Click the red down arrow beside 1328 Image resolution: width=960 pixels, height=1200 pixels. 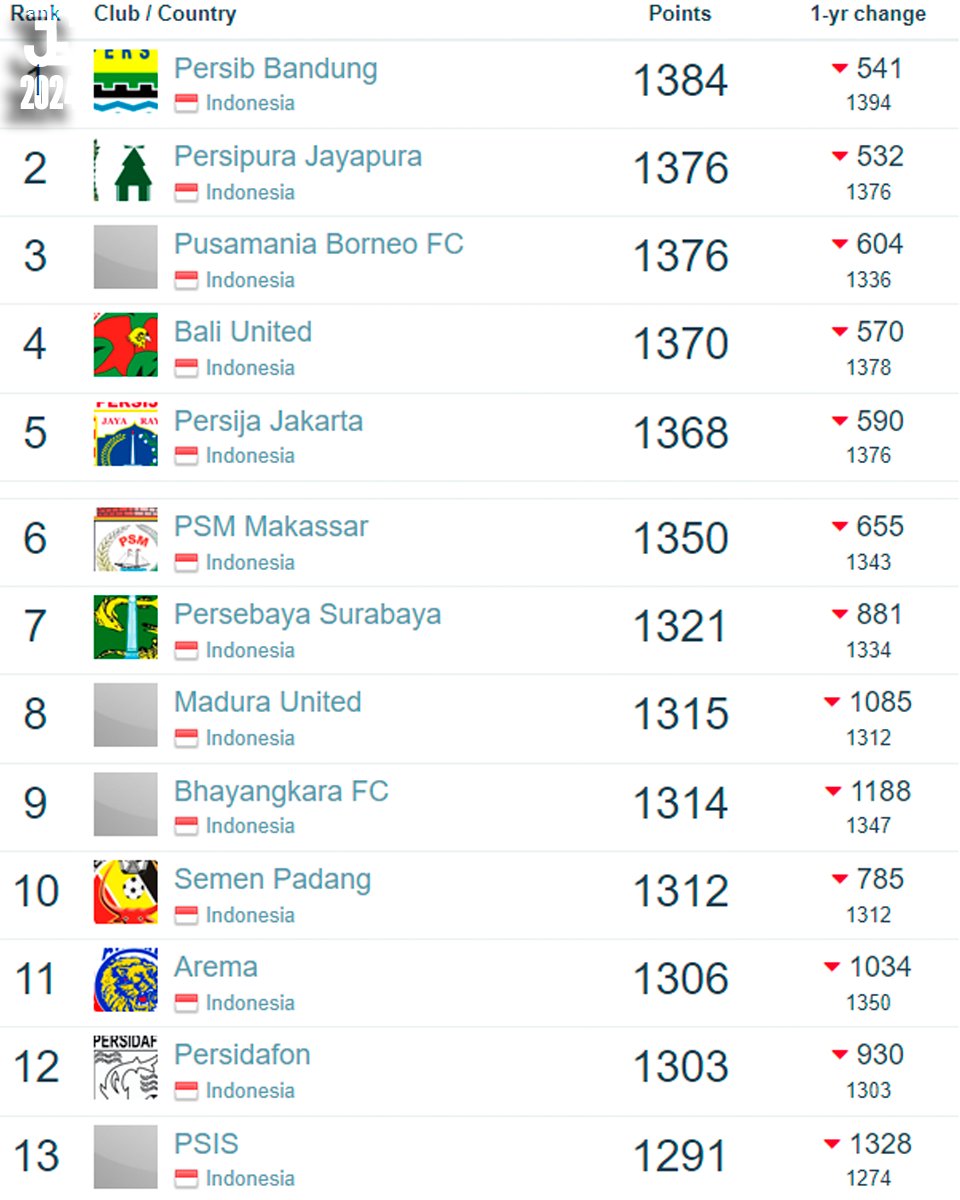(x=832, y=1144)
